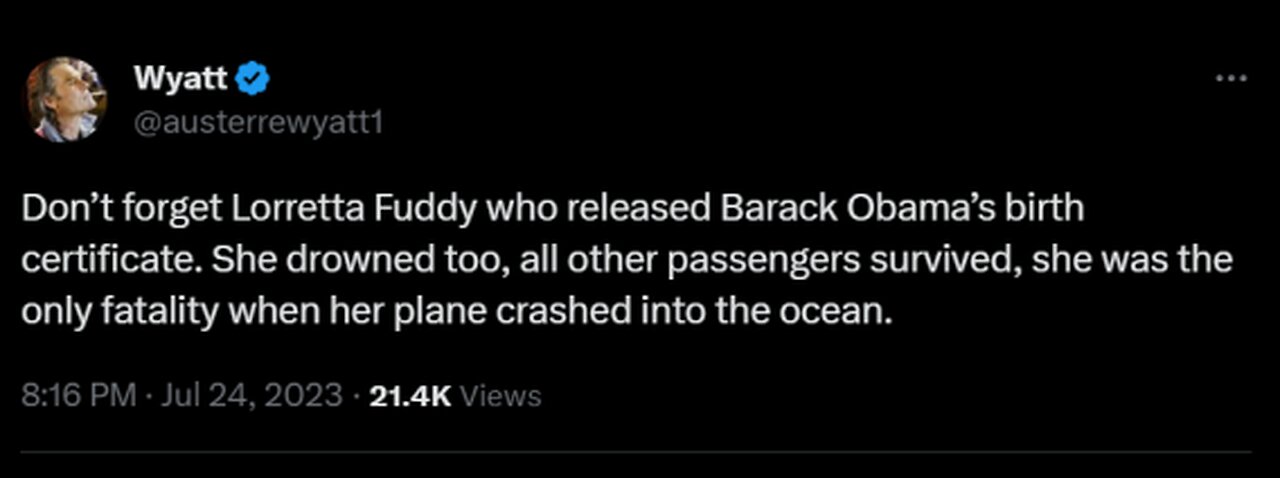Open Wyatt's profile picture avatar

62,99
